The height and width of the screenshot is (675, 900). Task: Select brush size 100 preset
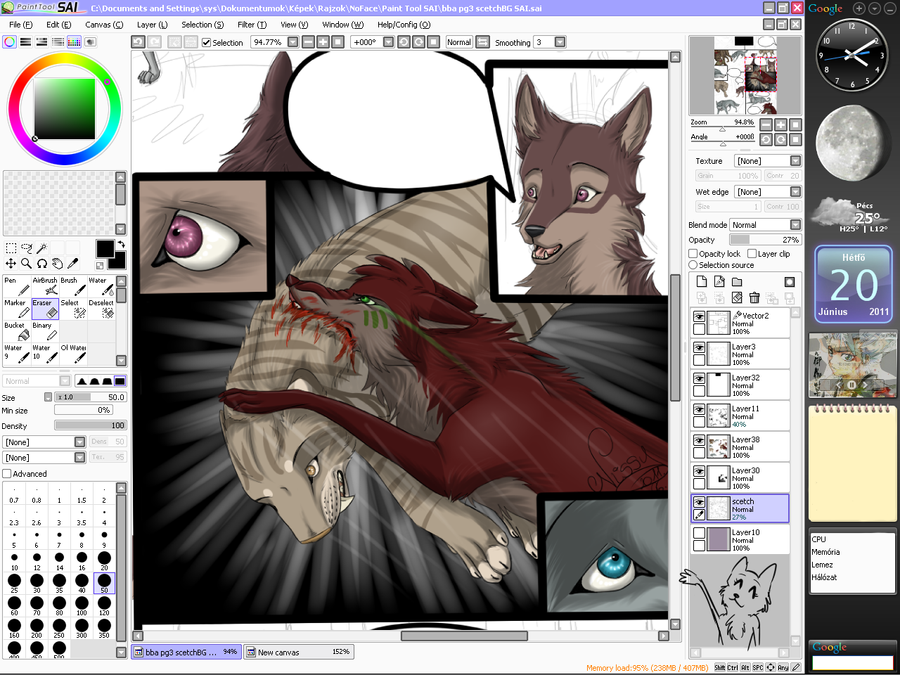coord(82,605)
